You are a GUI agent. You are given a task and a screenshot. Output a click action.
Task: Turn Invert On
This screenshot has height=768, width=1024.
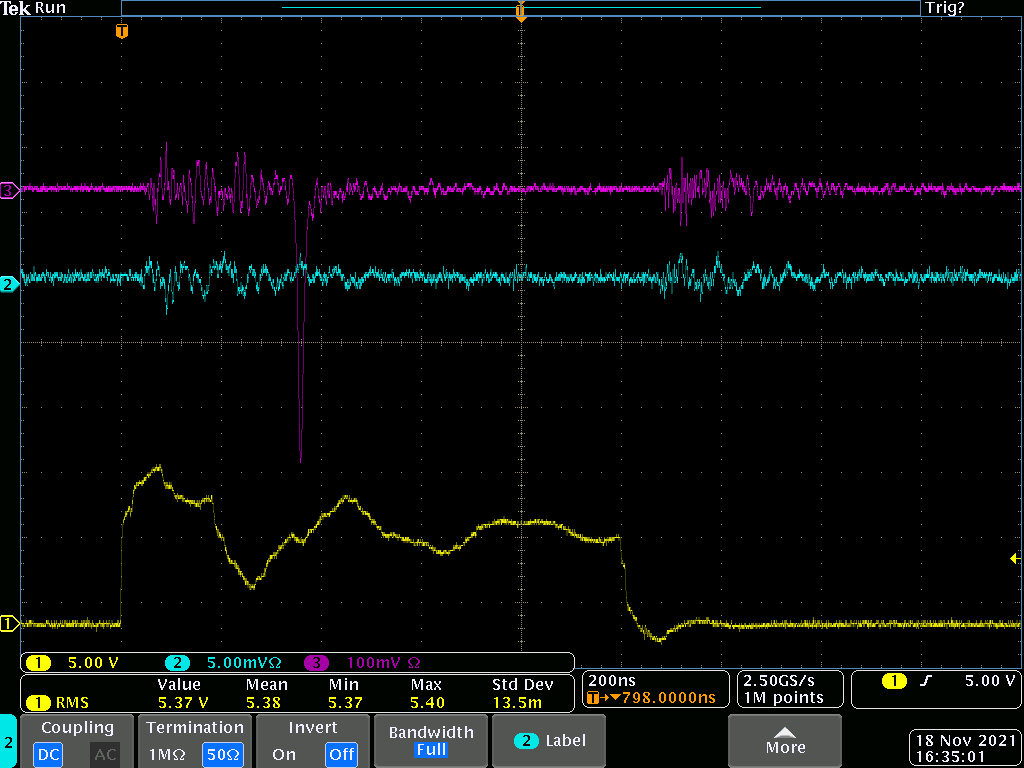pos(284,754)
